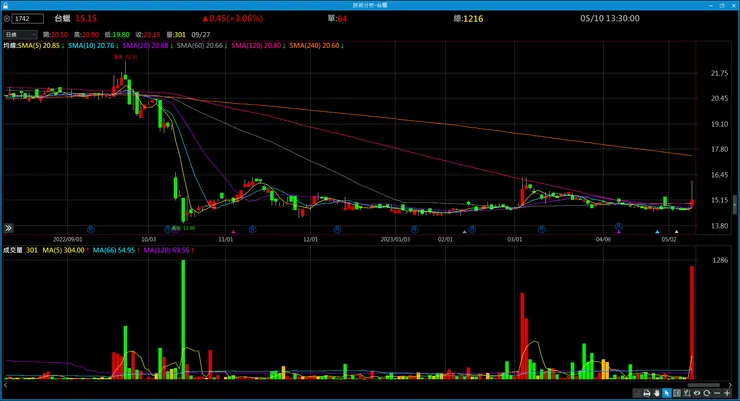Viewport: 740px width, 401px height.
Task: Click the 1286 volume axis label
Action: click(720, 260)
